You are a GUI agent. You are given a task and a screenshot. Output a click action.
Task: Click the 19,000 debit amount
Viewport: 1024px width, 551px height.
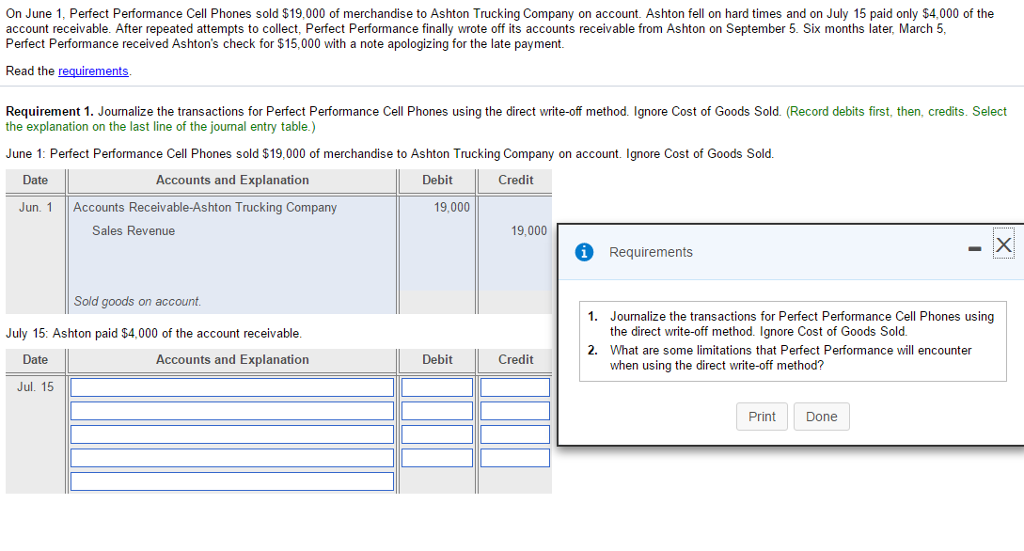452,208
